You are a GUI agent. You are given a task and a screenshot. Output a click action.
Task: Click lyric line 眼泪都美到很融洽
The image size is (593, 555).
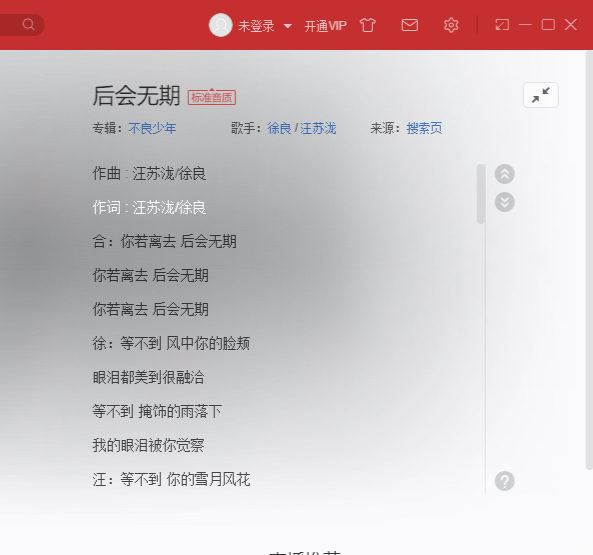coord(148,378)
